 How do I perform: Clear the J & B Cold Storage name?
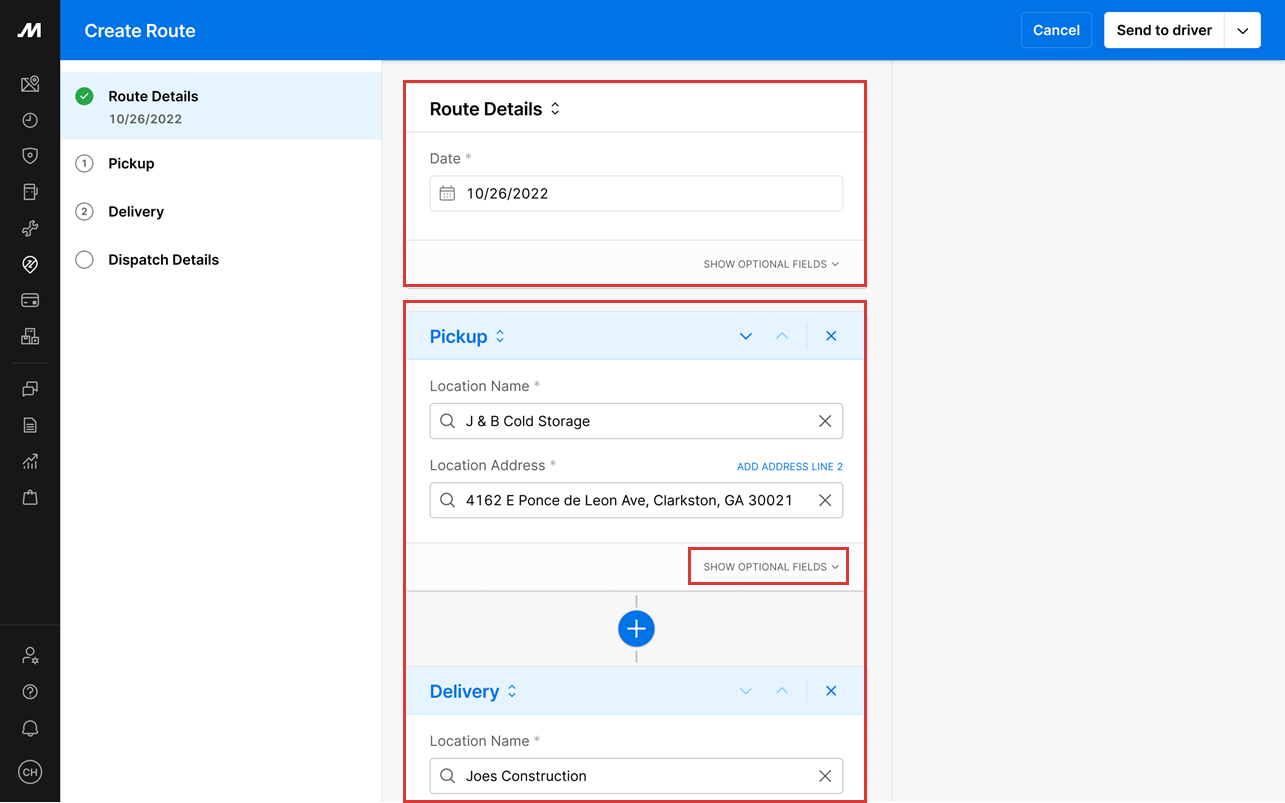[825, 421]
